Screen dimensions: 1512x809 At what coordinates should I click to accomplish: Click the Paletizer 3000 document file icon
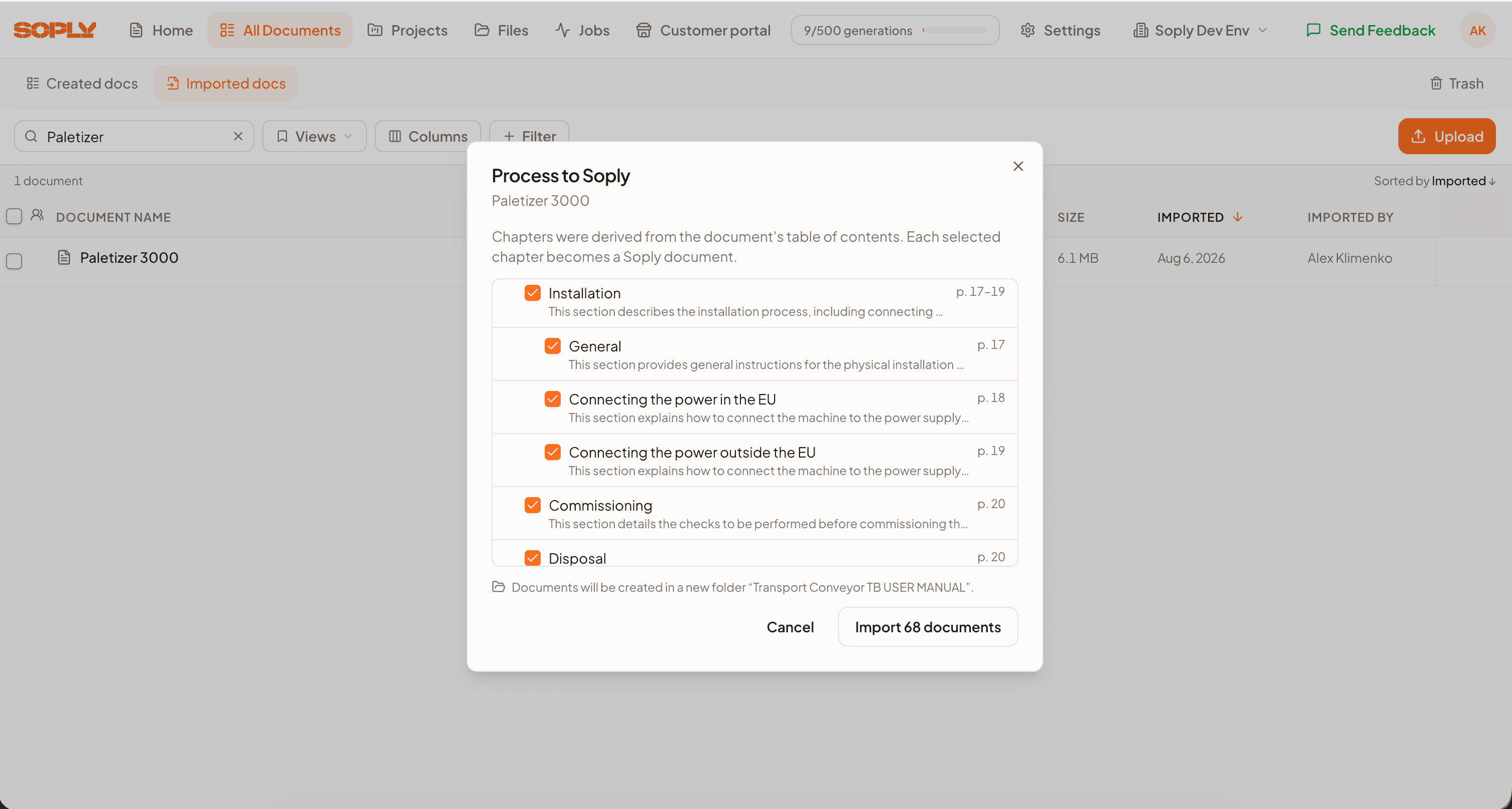pyautogui.click(x=64, y=257)
